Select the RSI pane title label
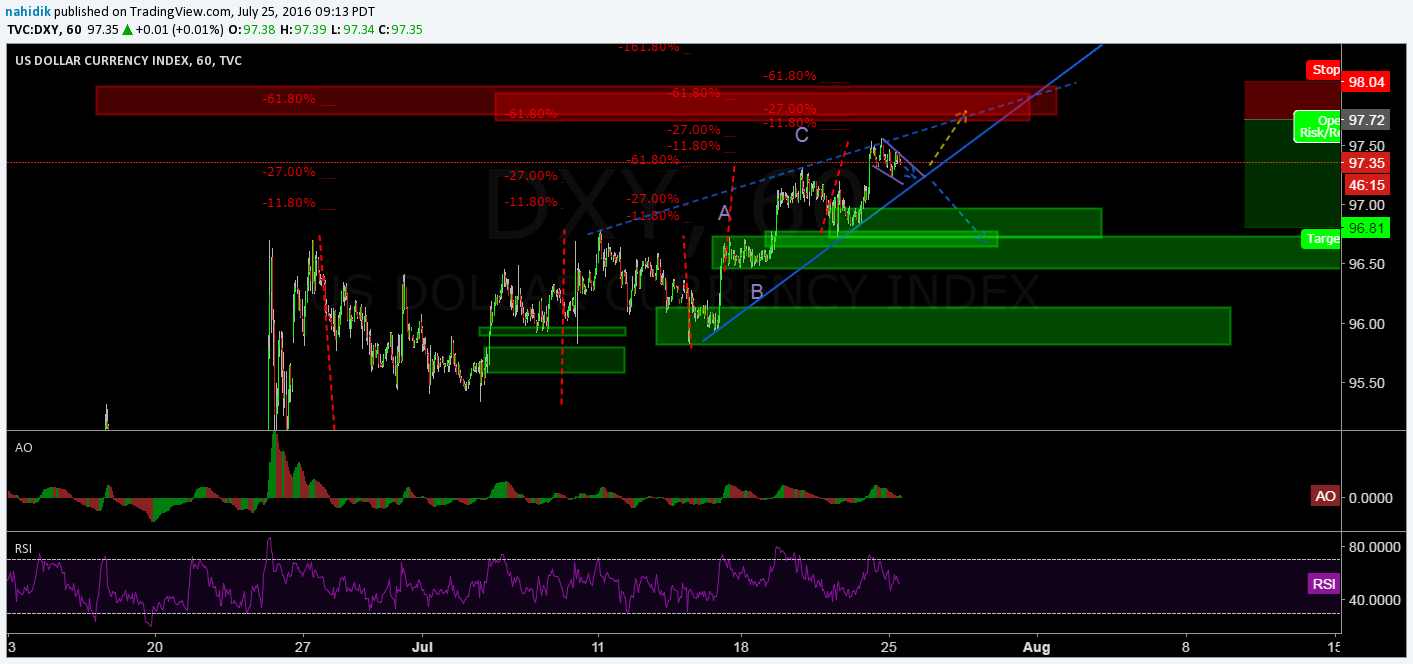1413x664 pixels. point(25,549)
